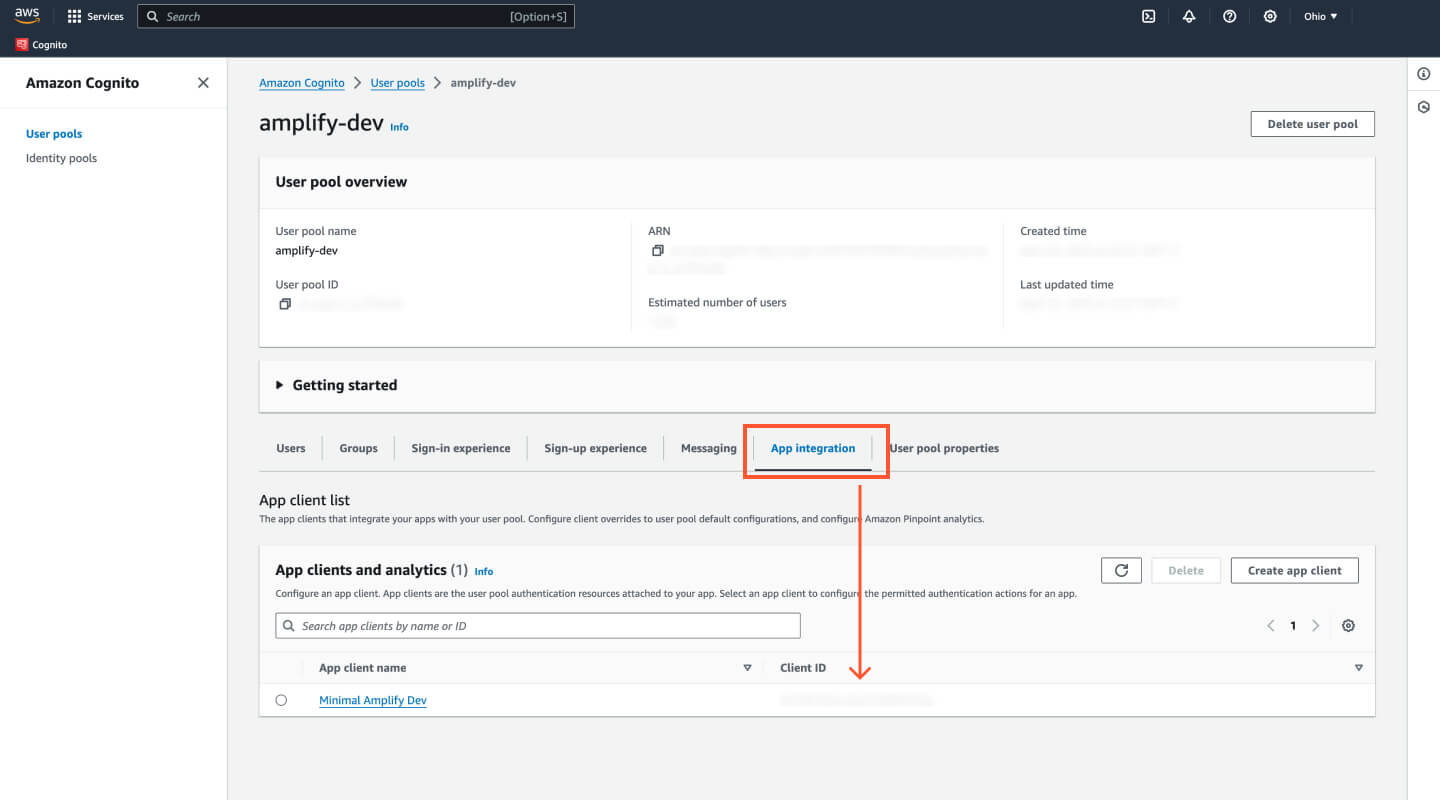Click the Create app client button
The width and height of the screenshot is (1440, 800).
click(x=1295, y=570)
